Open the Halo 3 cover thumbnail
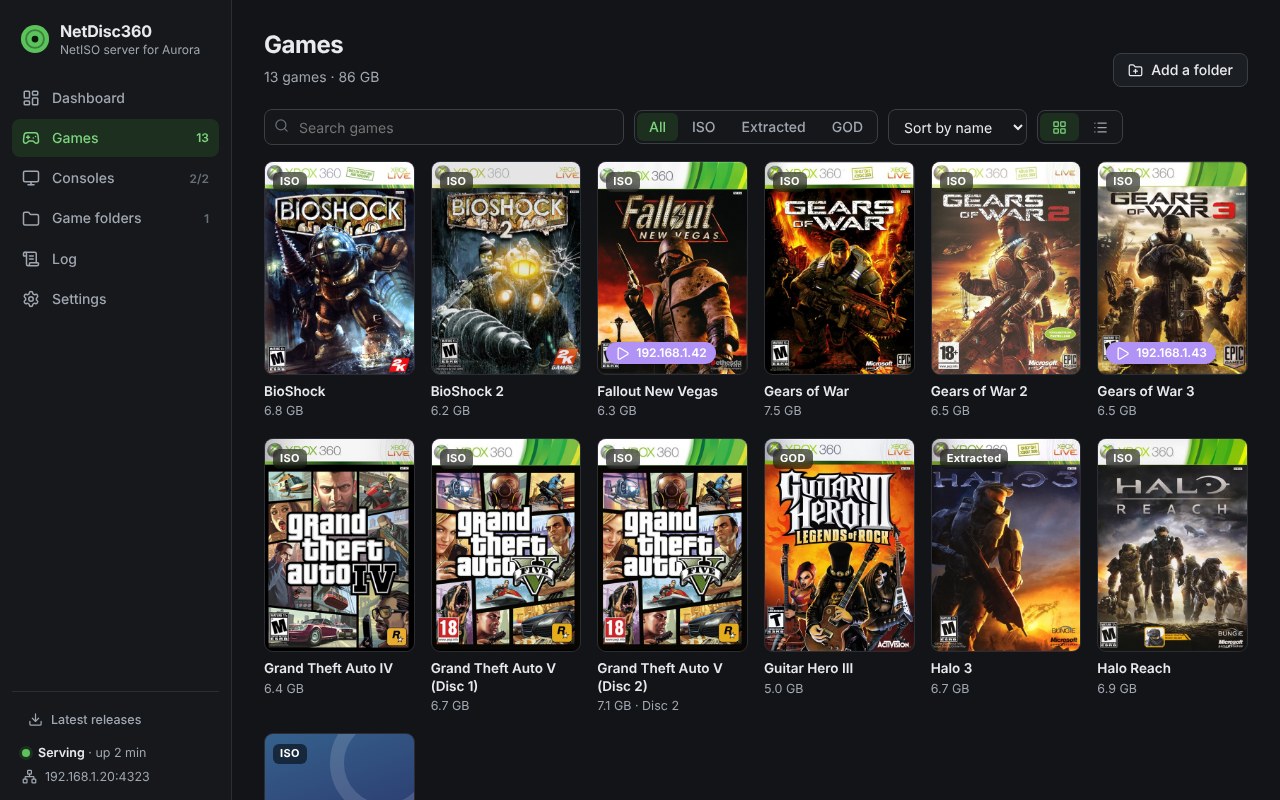 (1006, 545)
